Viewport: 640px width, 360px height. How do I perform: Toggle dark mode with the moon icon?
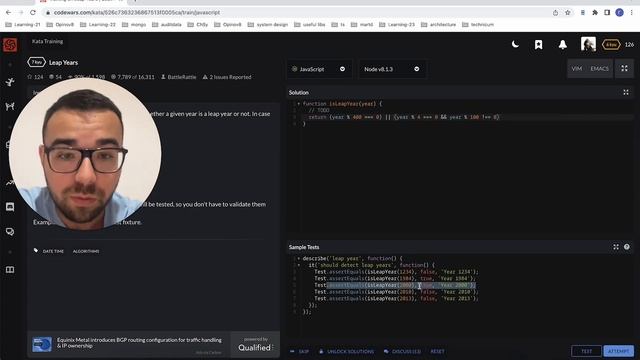click(x=515, y=44)
